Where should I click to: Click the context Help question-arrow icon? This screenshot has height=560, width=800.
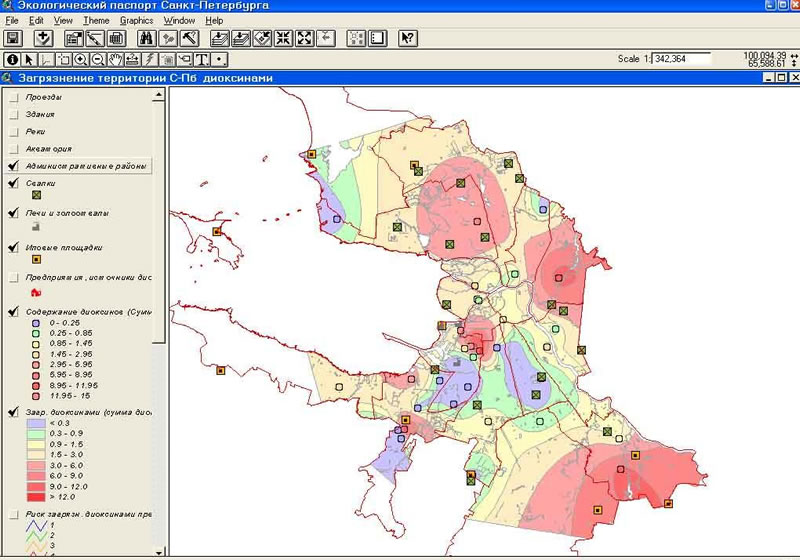(x=407, y=39)
